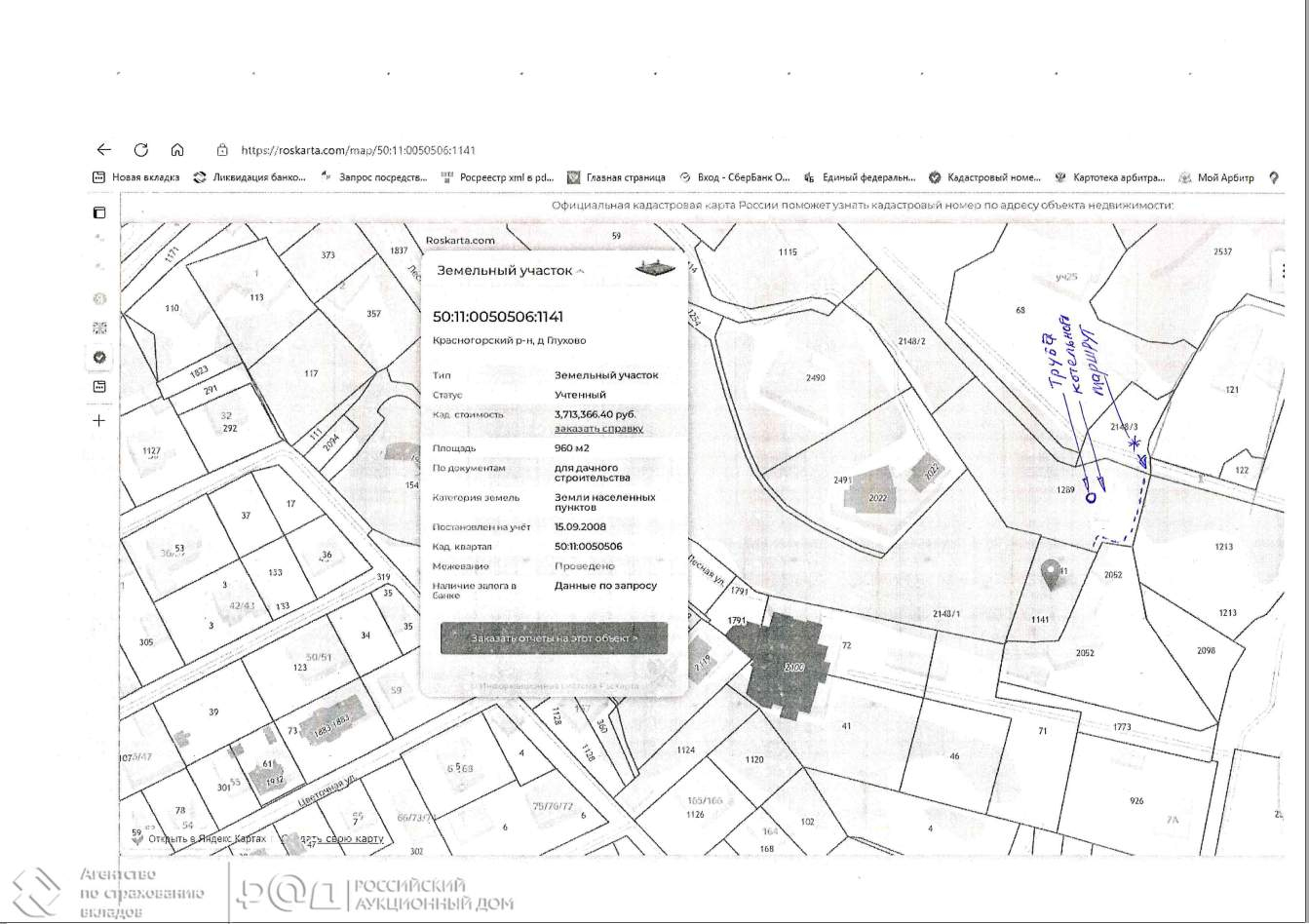Image resolution: width=1309 pixels, height=924 pixels.
Task: Open the 'Новая вкладка' bookmark
Action: point(136,177)
